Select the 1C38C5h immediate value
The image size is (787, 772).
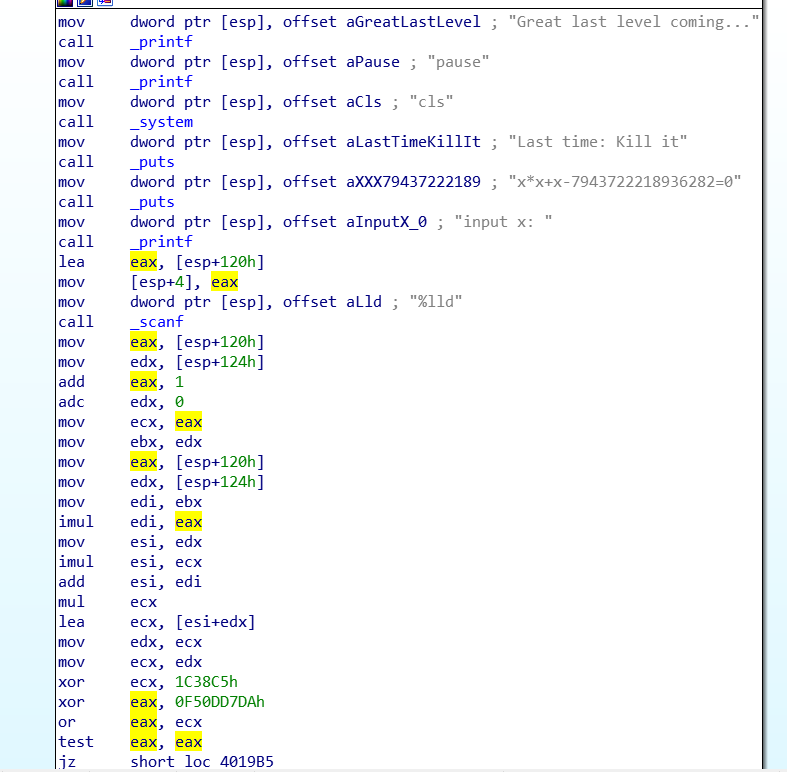[206, 682]
